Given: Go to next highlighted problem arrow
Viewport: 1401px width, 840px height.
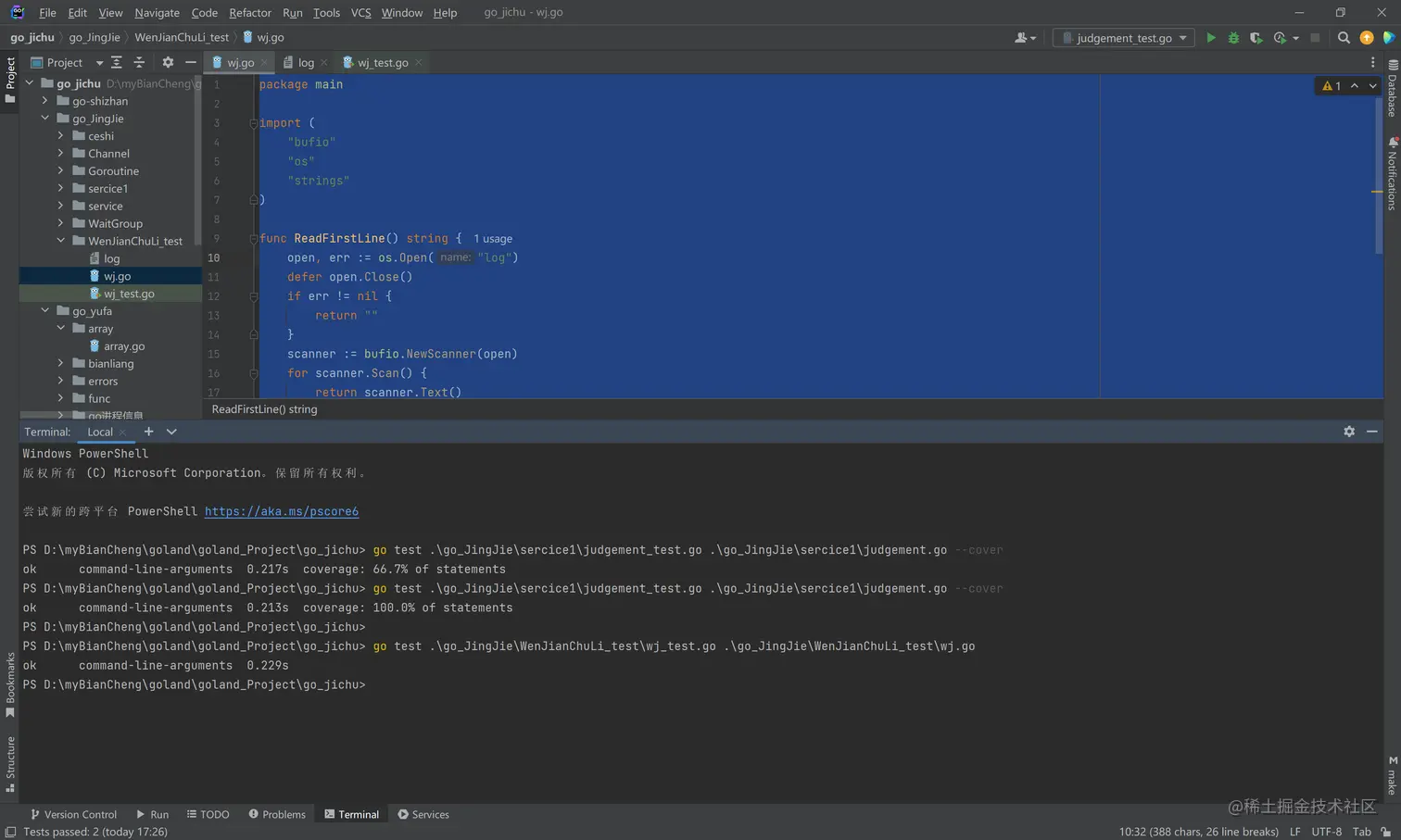Looking at the screenshot, I should click(1373, 86).
